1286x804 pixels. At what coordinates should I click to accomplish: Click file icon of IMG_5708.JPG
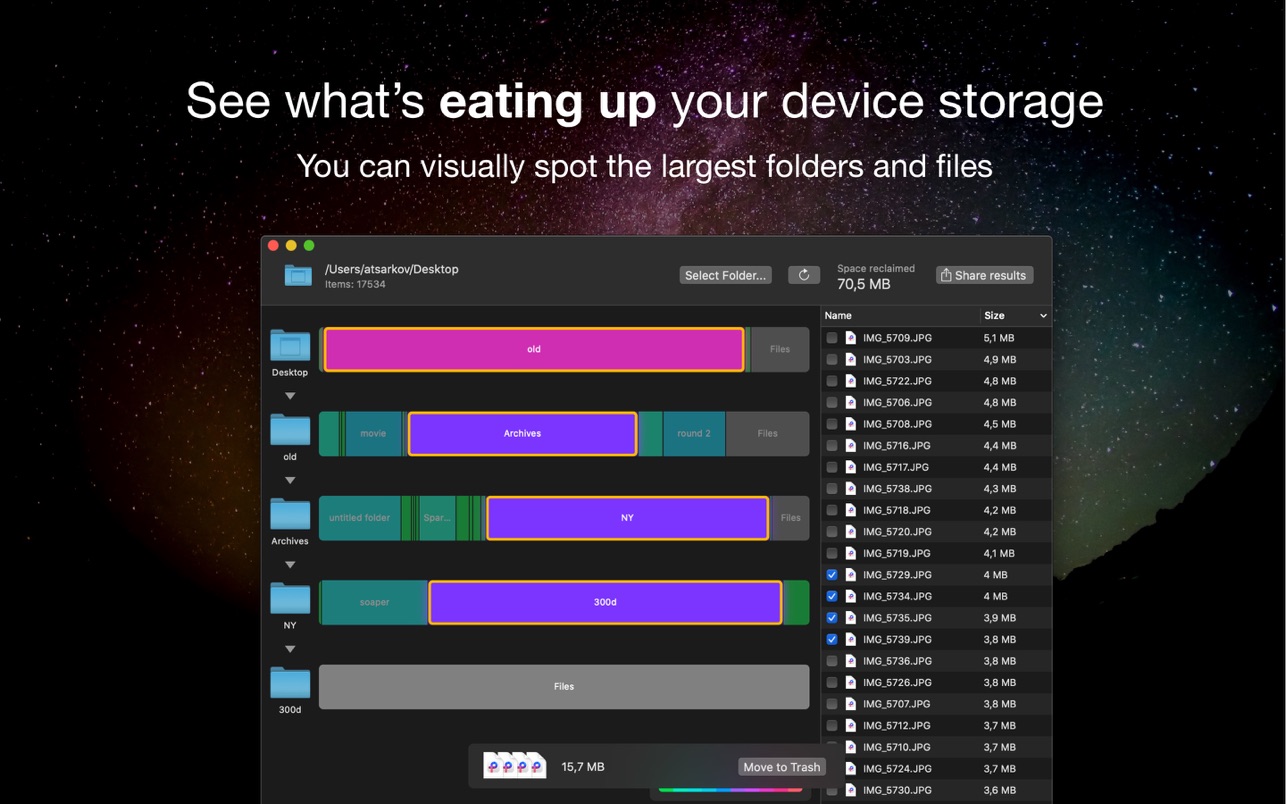851,424
